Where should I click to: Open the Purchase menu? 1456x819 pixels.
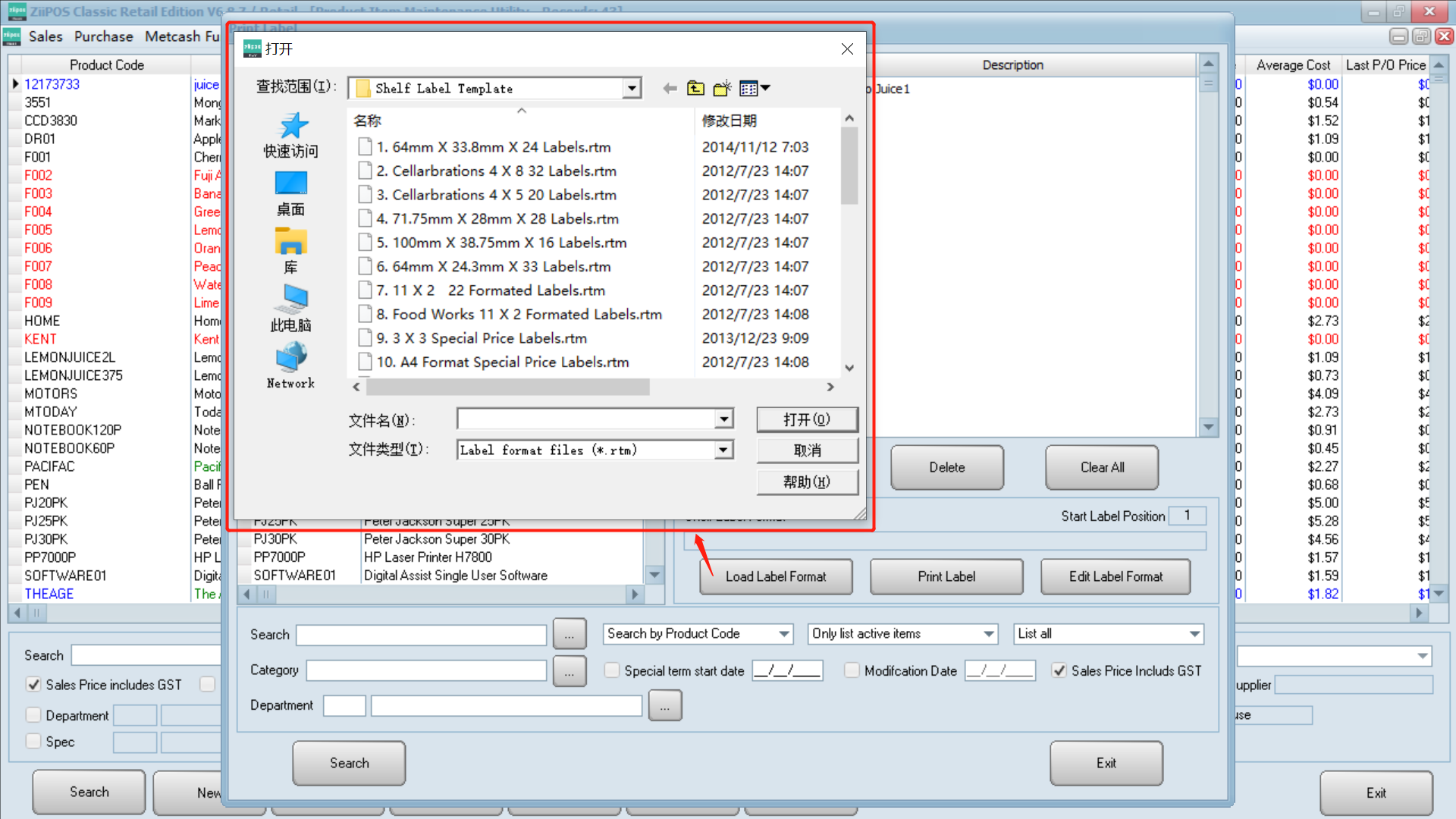[103, 36]
